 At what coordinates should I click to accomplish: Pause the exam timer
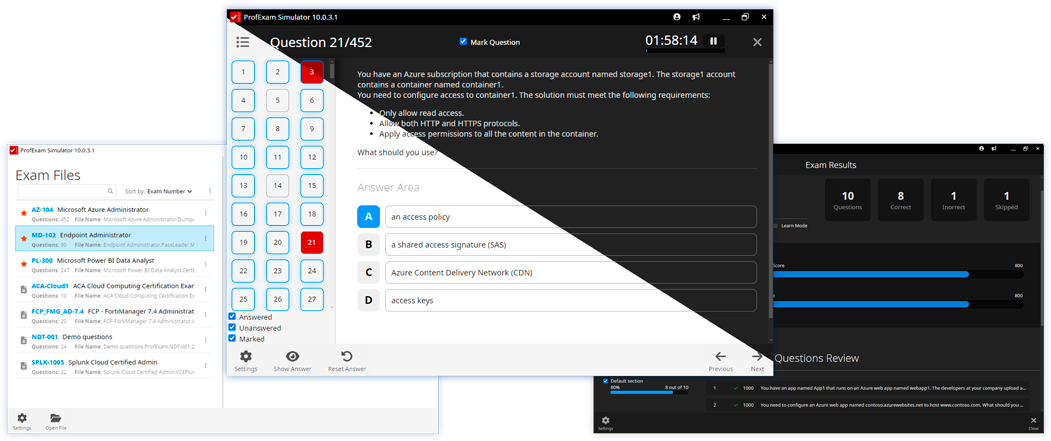(x=713, y=41)
